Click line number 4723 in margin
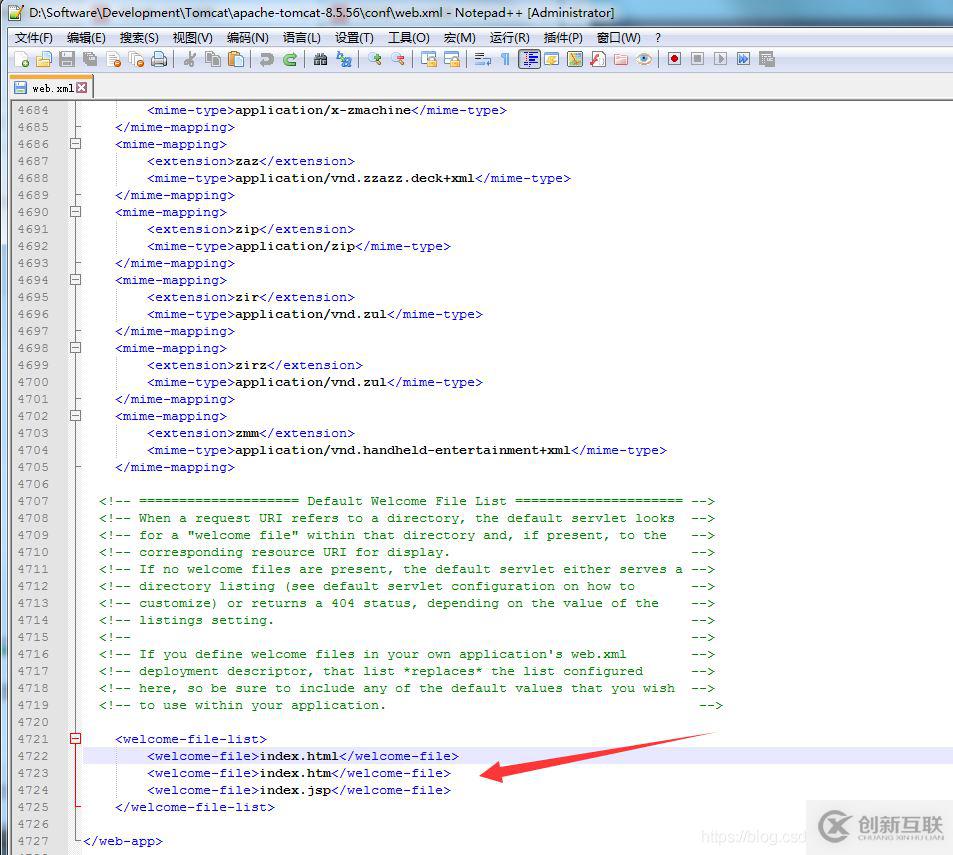Screen dimensions: 953x855 pos(33,773)
